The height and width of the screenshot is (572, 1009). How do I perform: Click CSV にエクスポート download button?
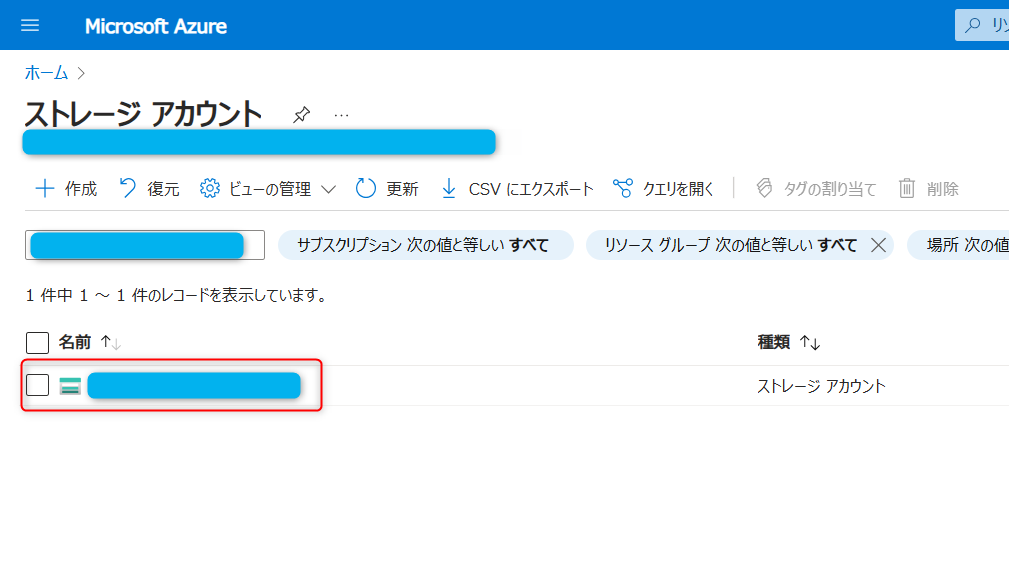517,189
